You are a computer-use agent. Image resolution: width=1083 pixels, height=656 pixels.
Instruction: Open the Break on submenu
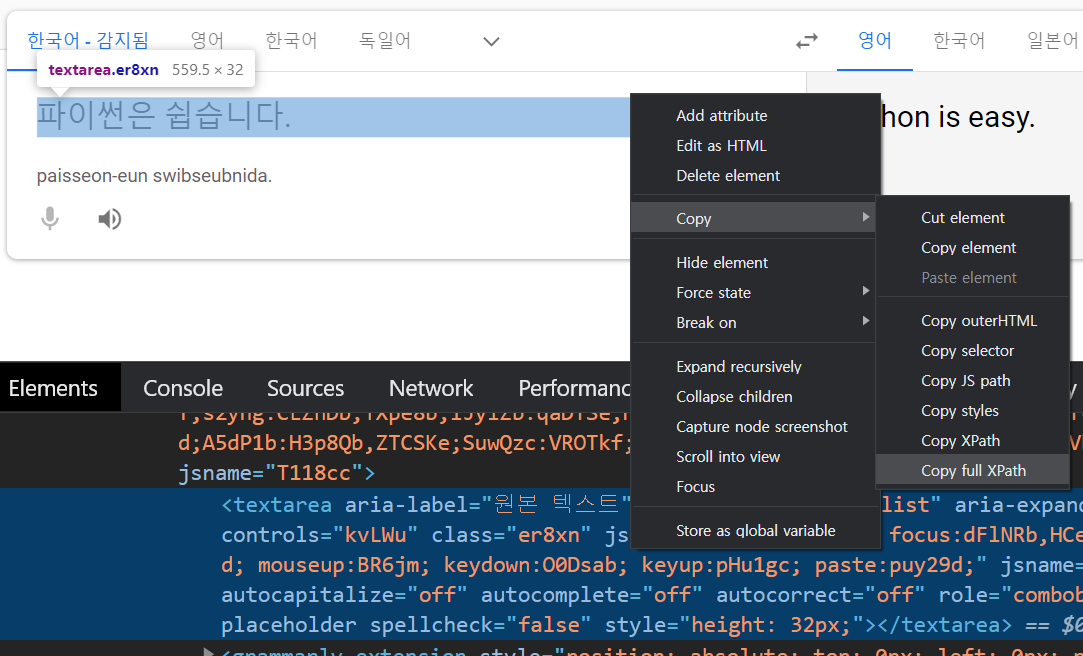pos(753,322)
